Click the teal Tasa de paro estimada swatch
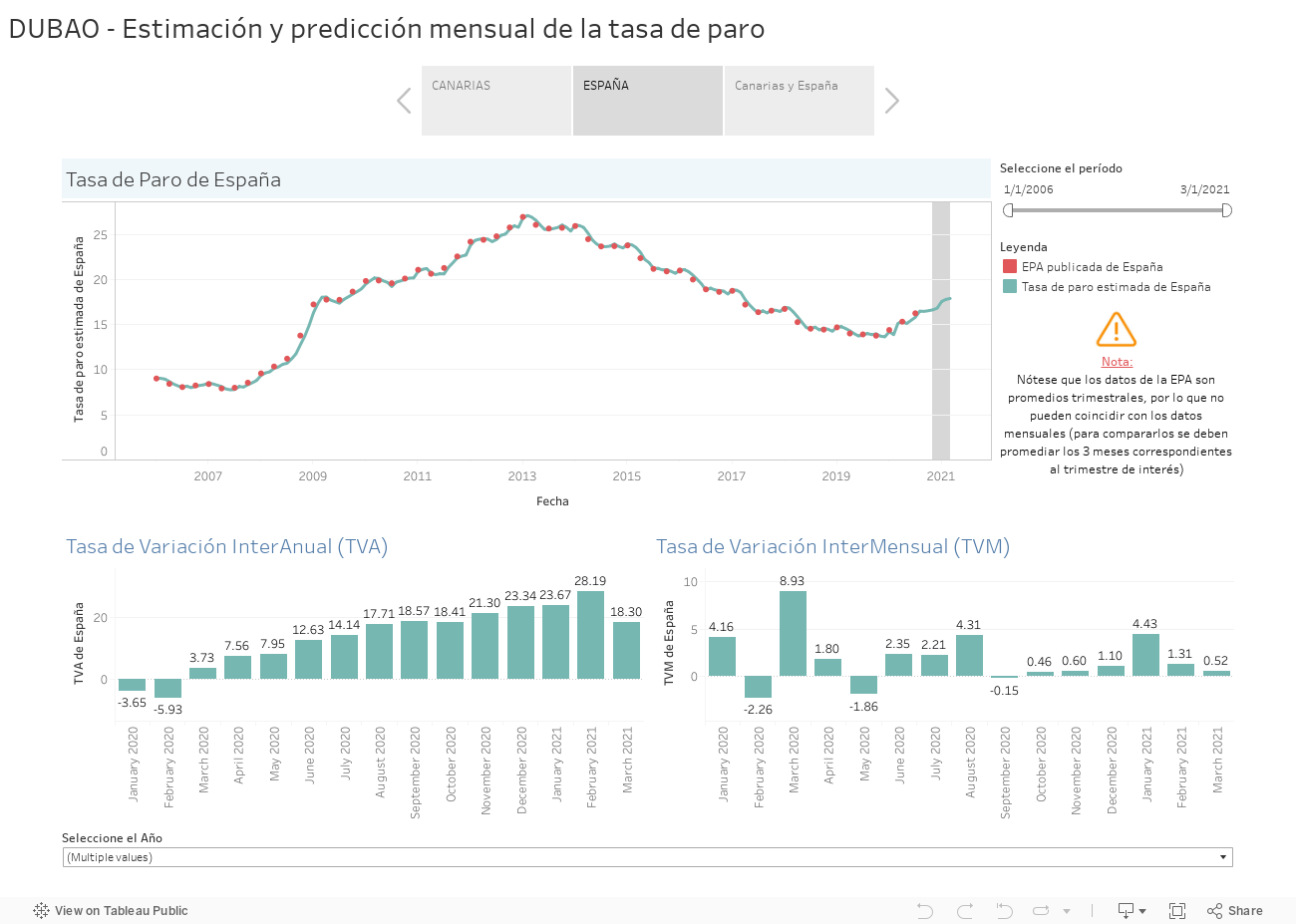 [1010, 286]
